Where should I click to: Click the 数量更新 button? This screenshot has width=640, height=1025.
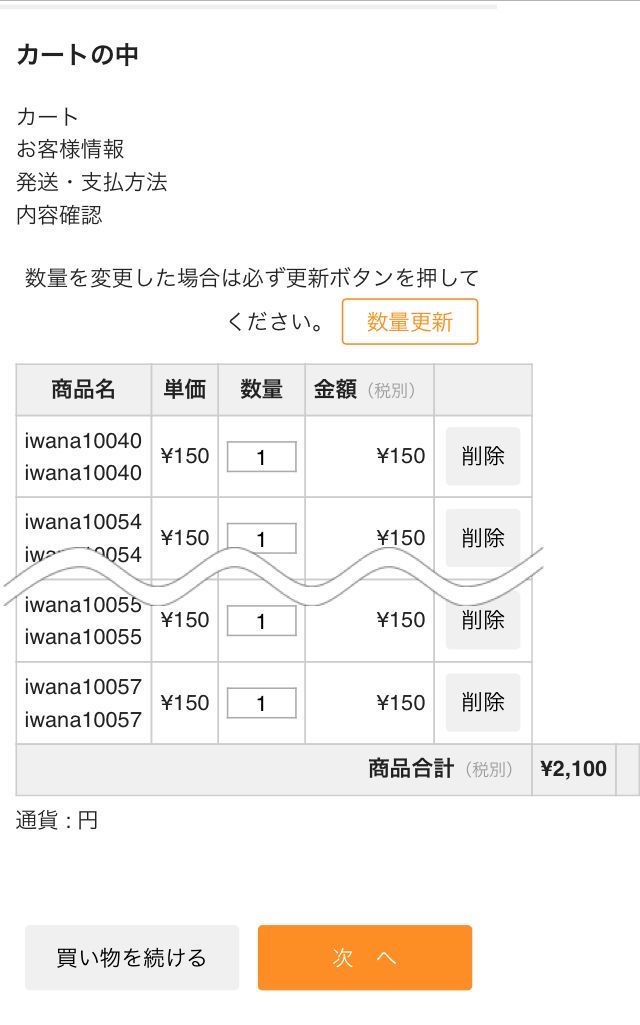click(x=409, y=322)
